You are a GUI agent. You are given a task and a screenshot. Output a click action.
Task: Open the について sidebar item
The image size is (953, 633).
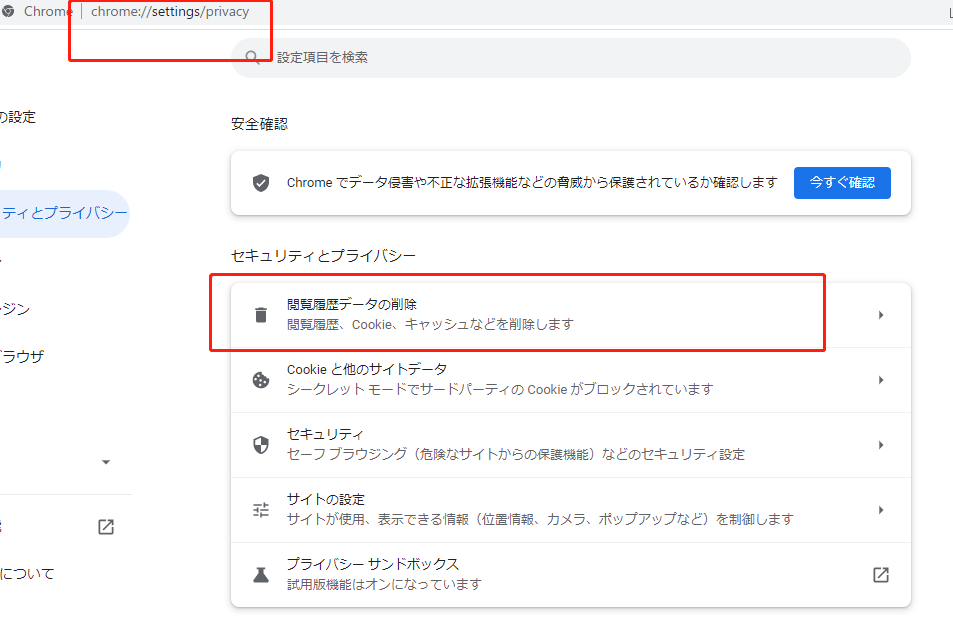[27, 573]
